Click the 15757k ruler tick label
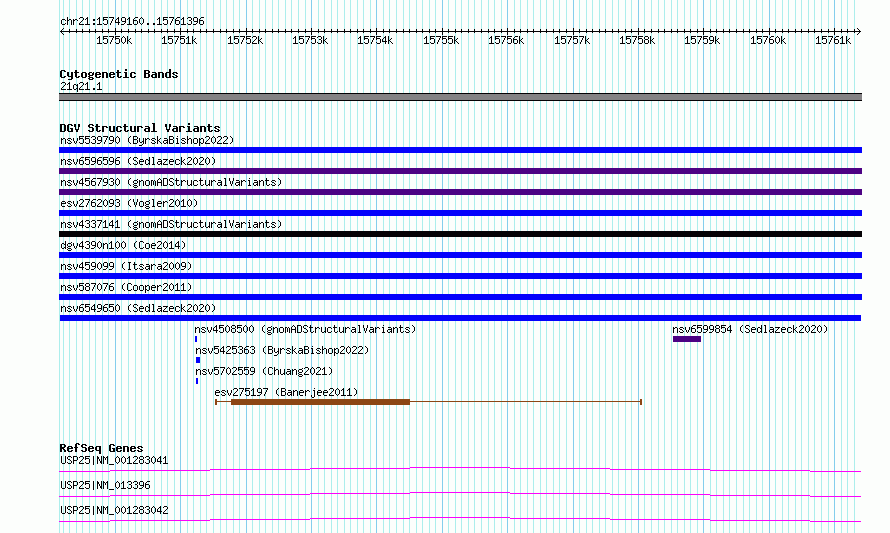This screenshot has height=533, width=890. [572, 40]
